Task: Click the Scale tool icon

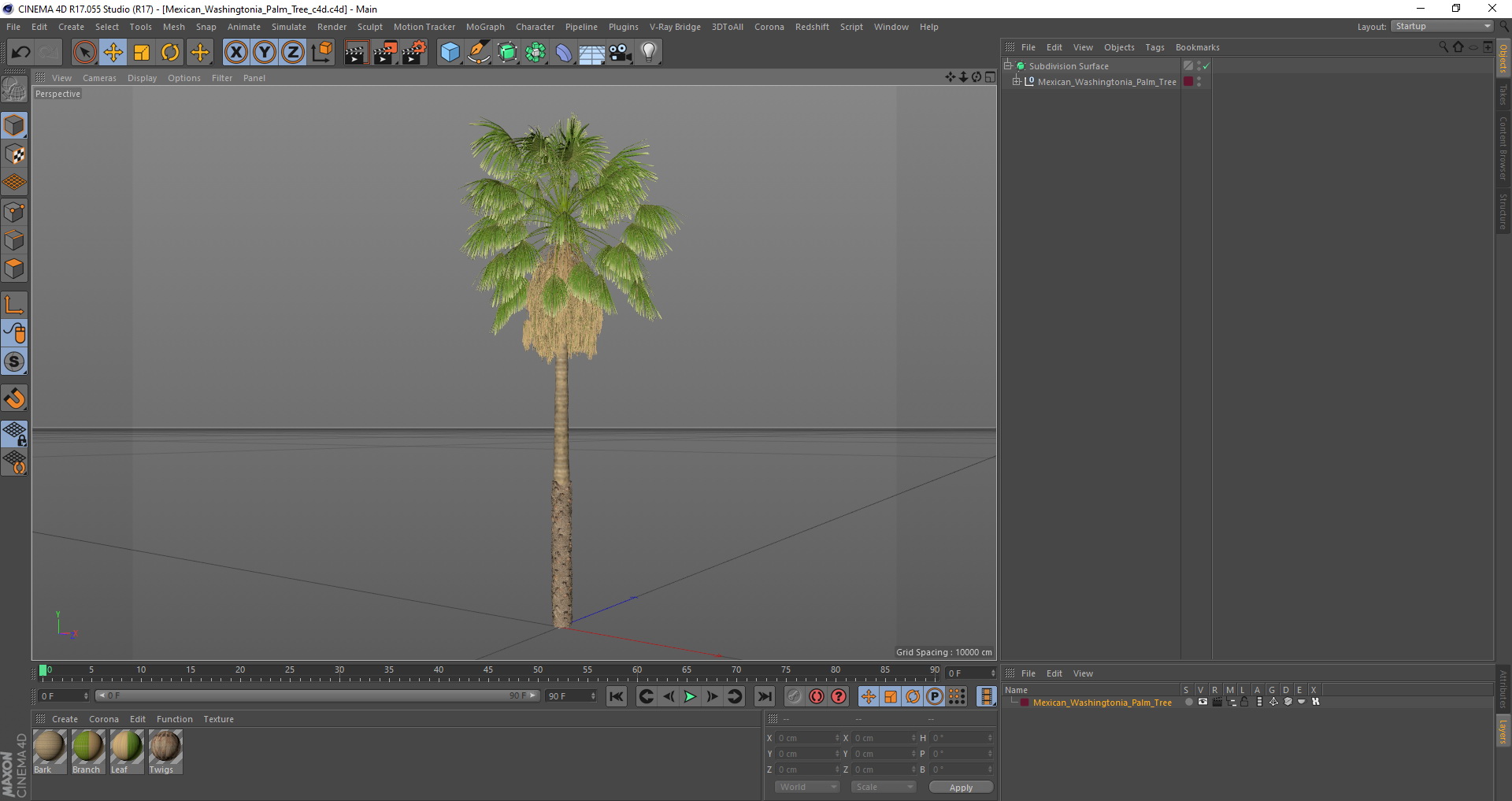Action: [142, 53]
